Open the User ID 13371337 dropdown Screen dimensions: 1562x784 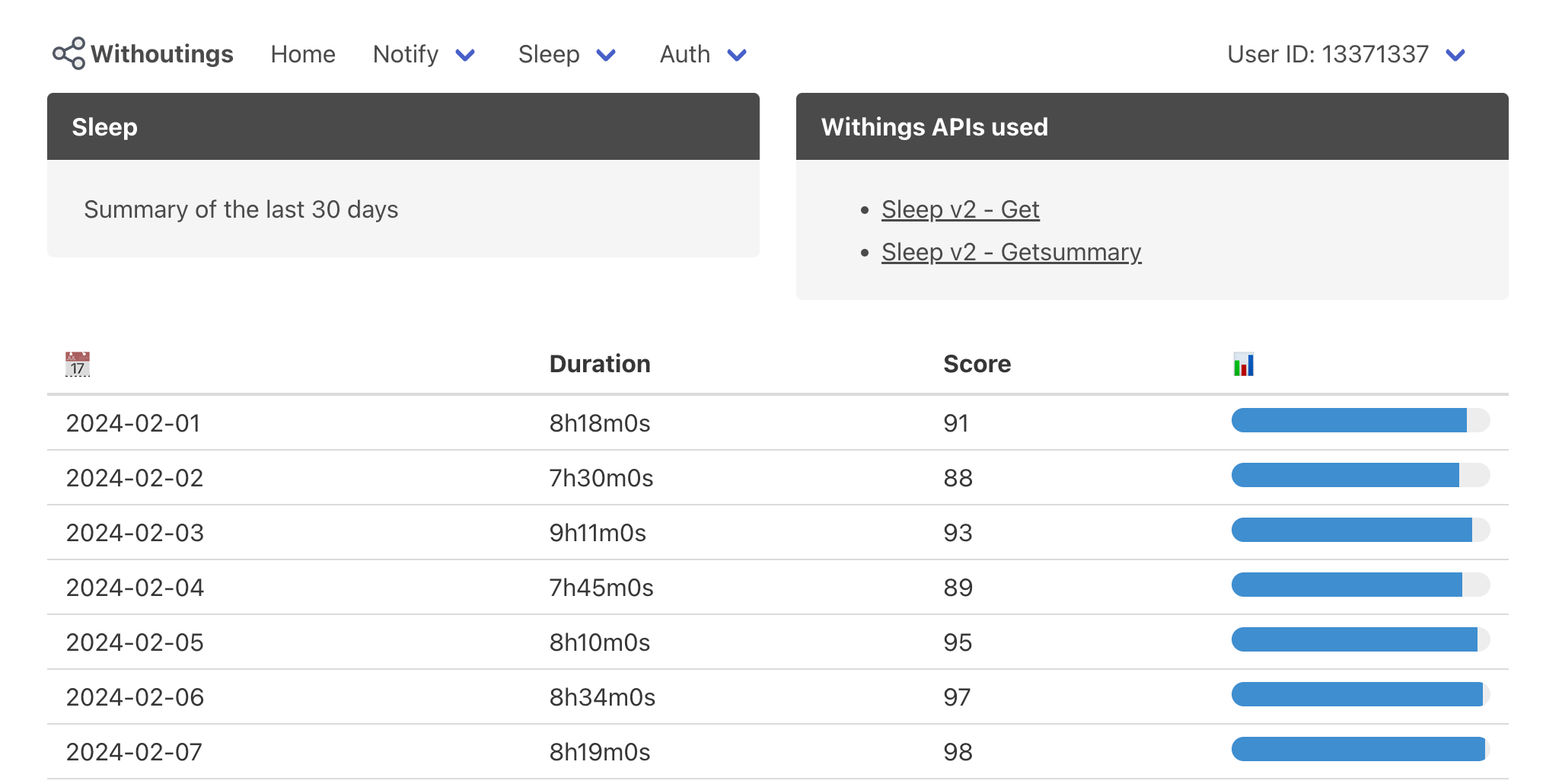[x=1455, y=55]
